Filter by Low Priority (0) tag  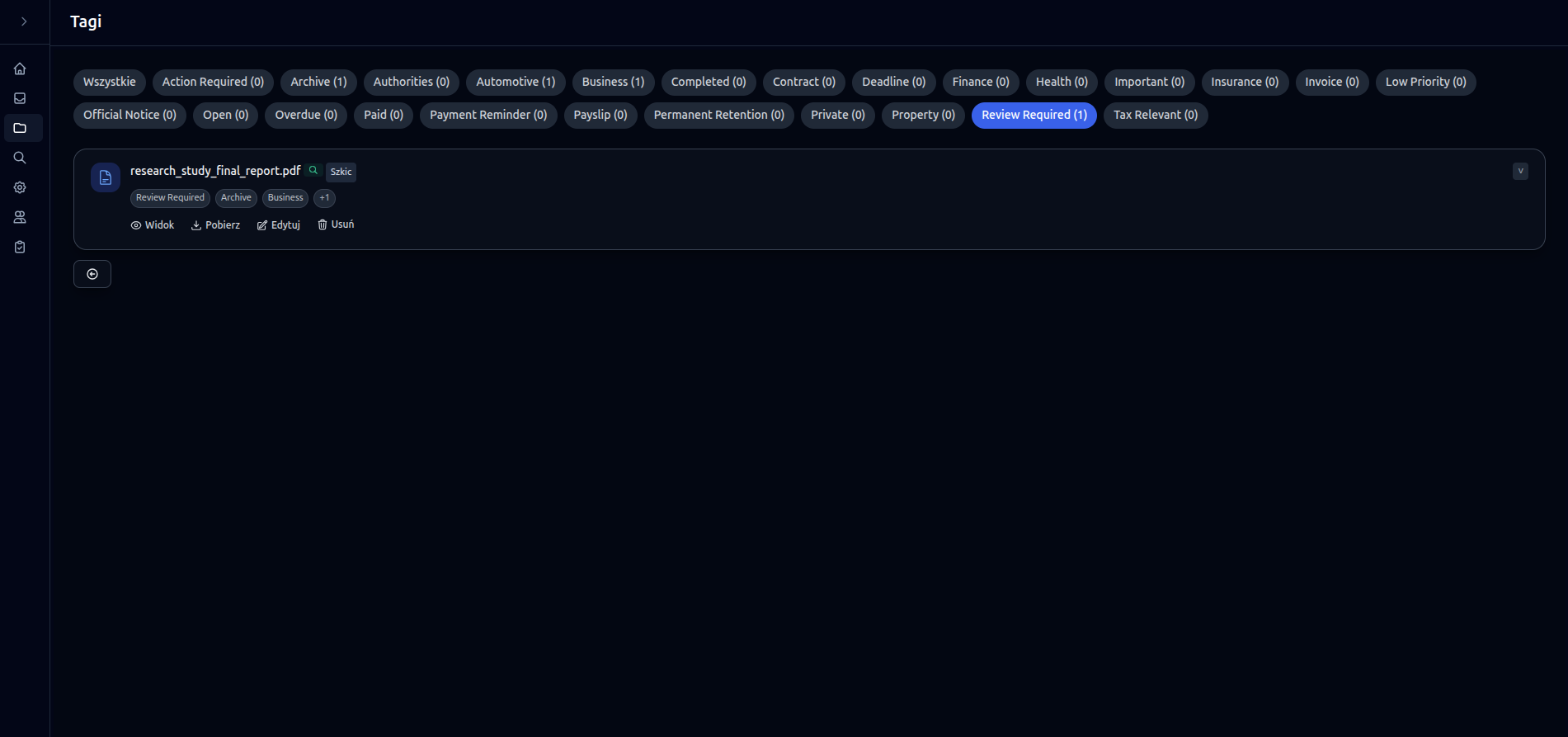pyautogui.click(x=1426, y=82)
